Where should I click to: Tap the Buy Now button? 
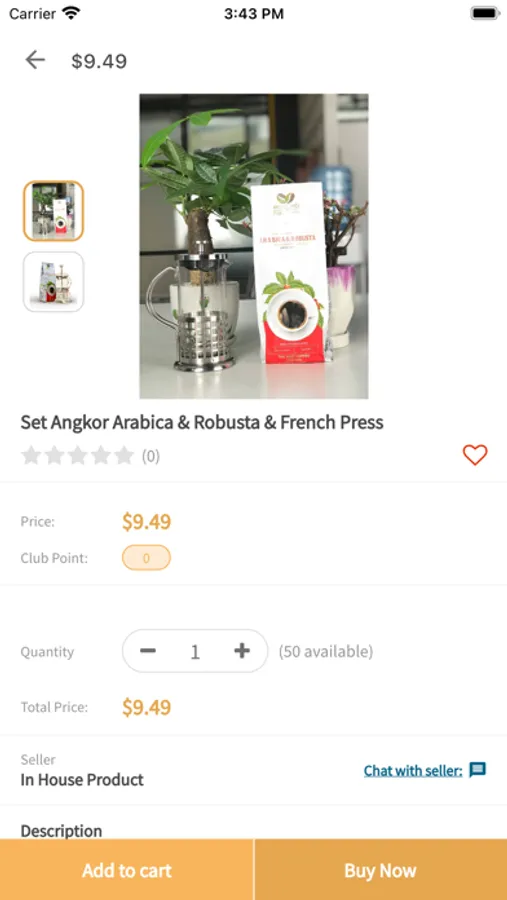[381, 870]
